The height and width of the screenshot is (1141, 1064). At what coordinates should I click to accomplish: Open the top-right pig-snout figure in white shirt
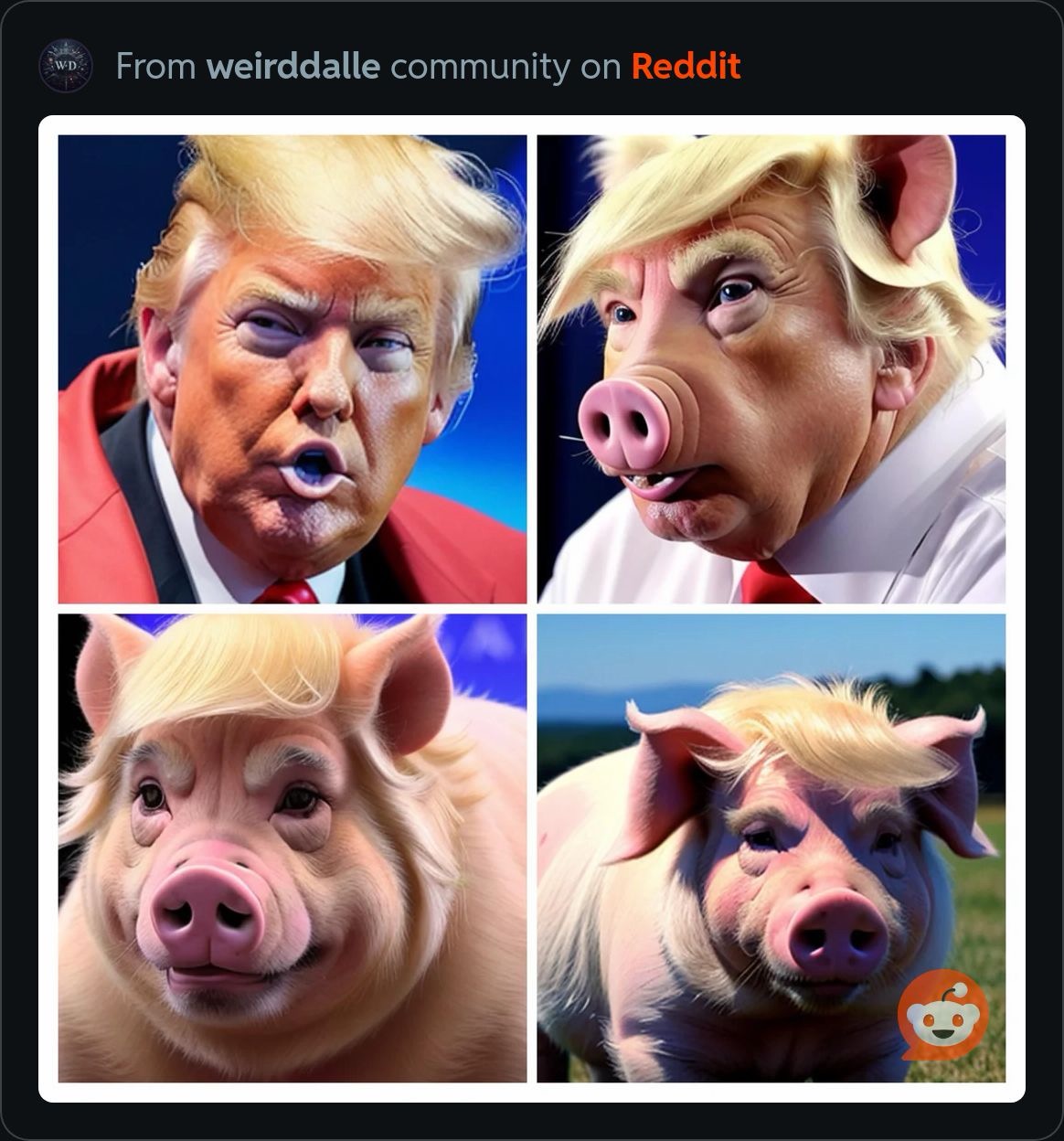[771, 369]
